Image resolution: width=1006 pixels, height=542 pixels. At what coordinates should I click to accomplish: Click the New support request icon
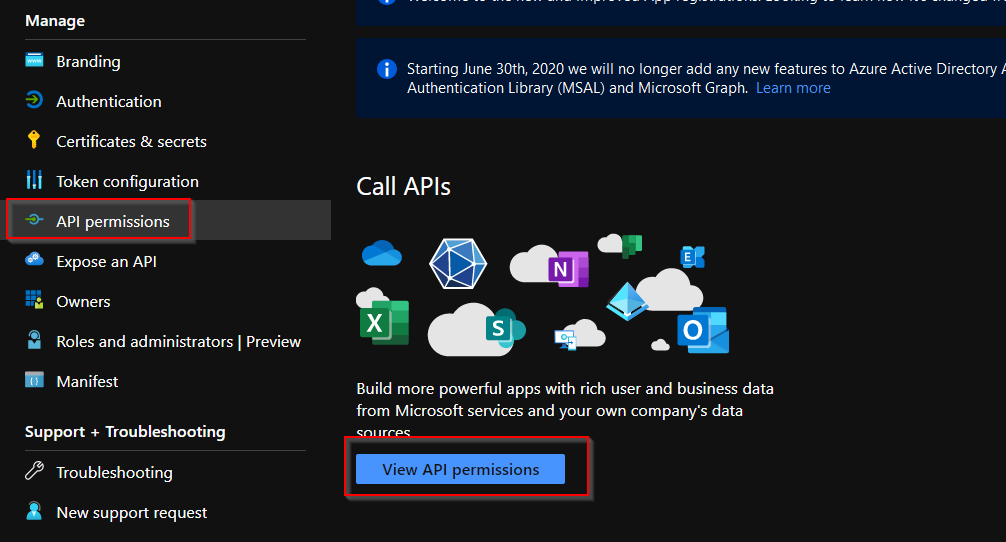[35, 512]
